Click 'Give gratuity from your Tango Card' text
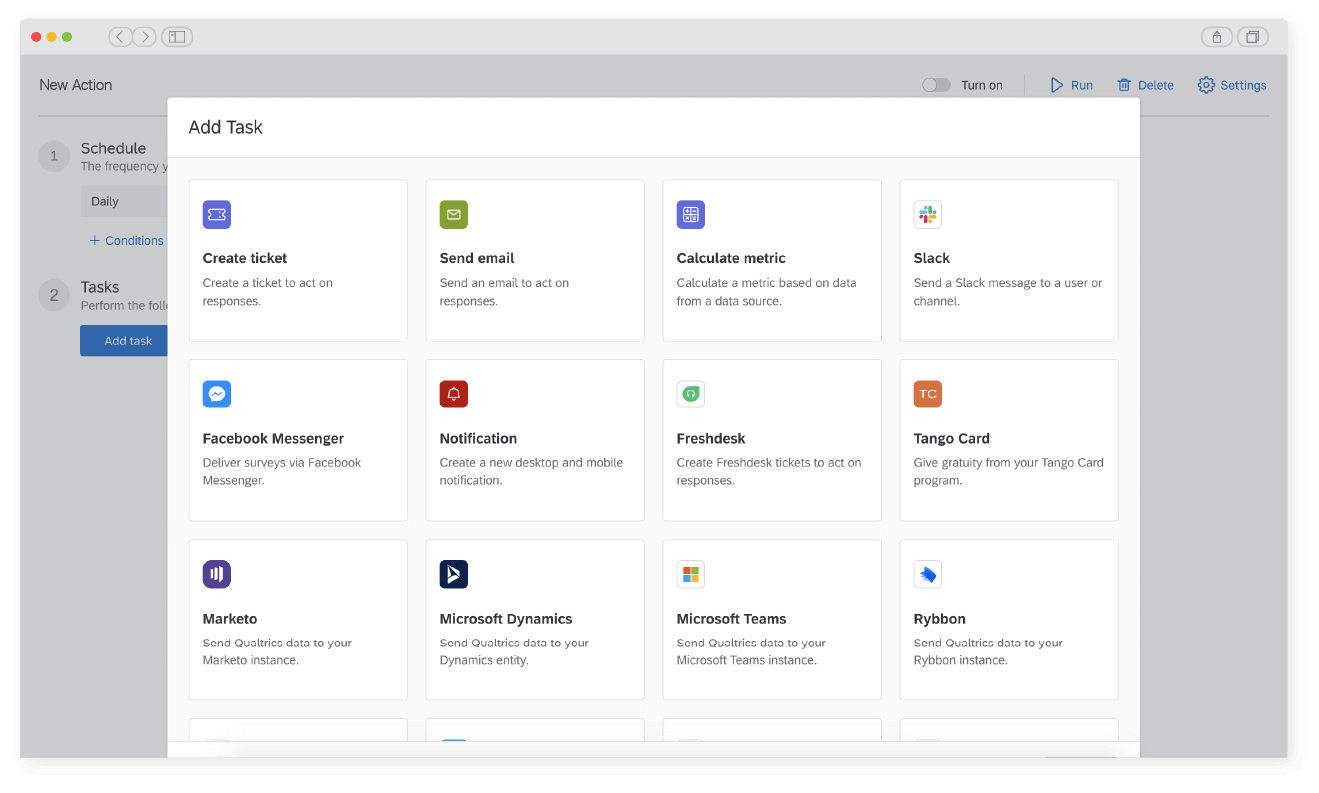 pyautogui.click(x=1009, y=472)
